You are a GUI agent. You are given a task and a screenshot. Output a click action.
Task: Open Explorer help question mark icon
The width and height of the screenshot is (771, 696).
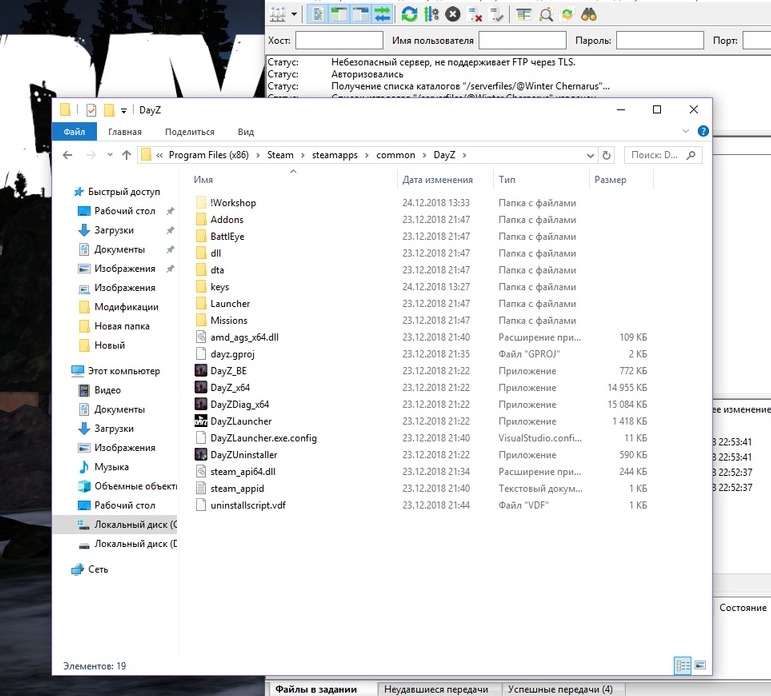point(703,131)
